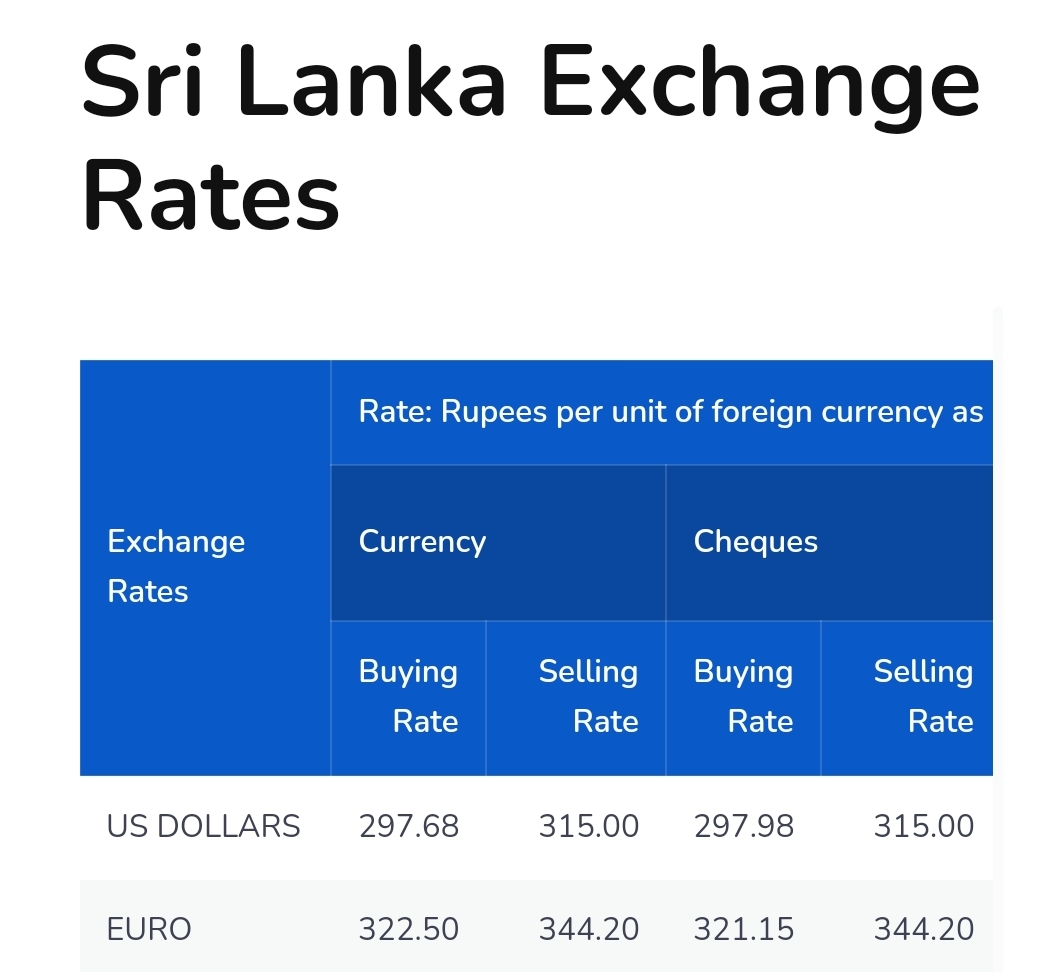Screen dimensions: 1054x972
Task: Click US dollar currency selling rate cell
Action: (x=588, y=826)
